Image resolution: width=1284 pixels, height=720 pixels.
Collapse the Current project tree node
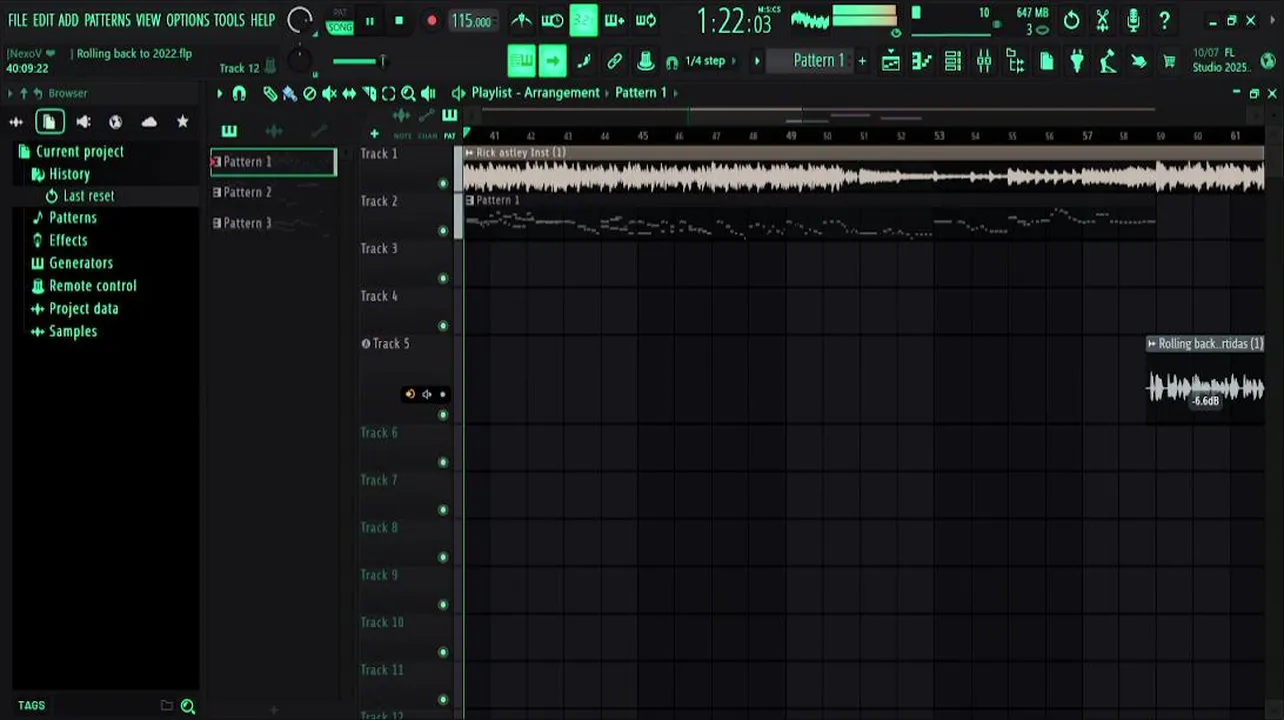pyautogui.click(x=71, y=152)
